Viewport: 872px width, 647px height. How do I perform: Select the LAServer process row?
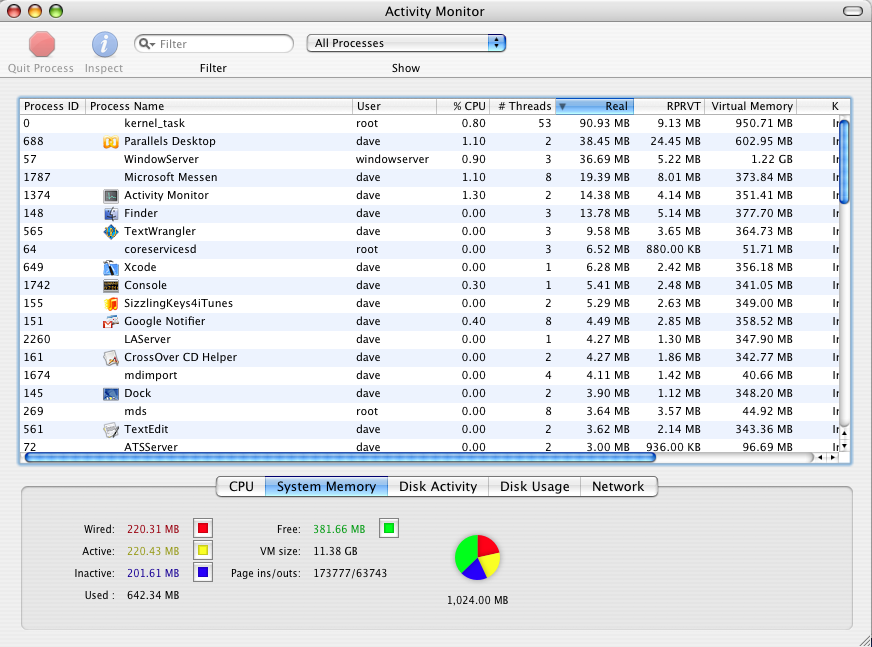(x=428, y=339)
